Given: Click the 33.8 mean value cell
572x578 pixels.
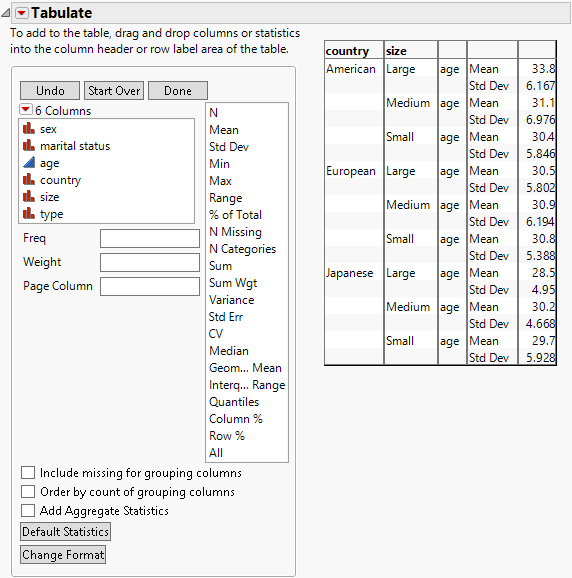Looking at the screenshot, I should tap(543, 69).
